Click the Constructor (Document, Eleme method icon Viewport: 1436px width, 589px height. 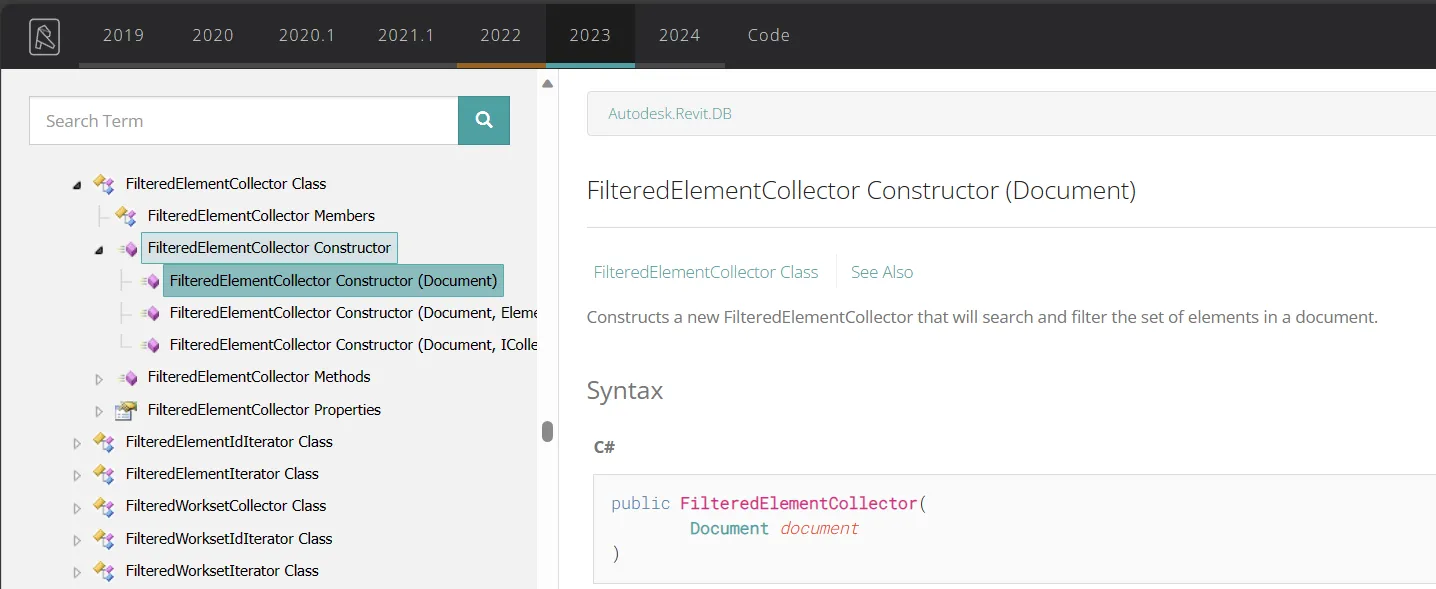(150, 313)
